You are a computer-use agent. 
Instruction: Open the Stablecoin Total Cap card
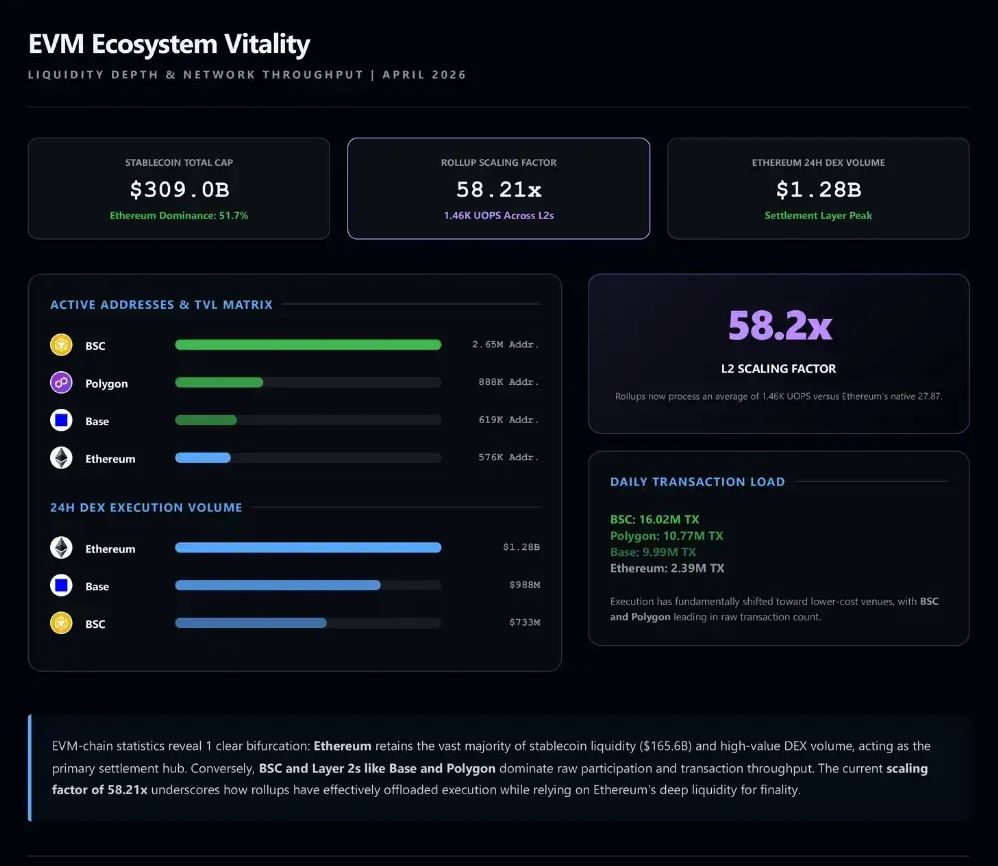[179, 188]
